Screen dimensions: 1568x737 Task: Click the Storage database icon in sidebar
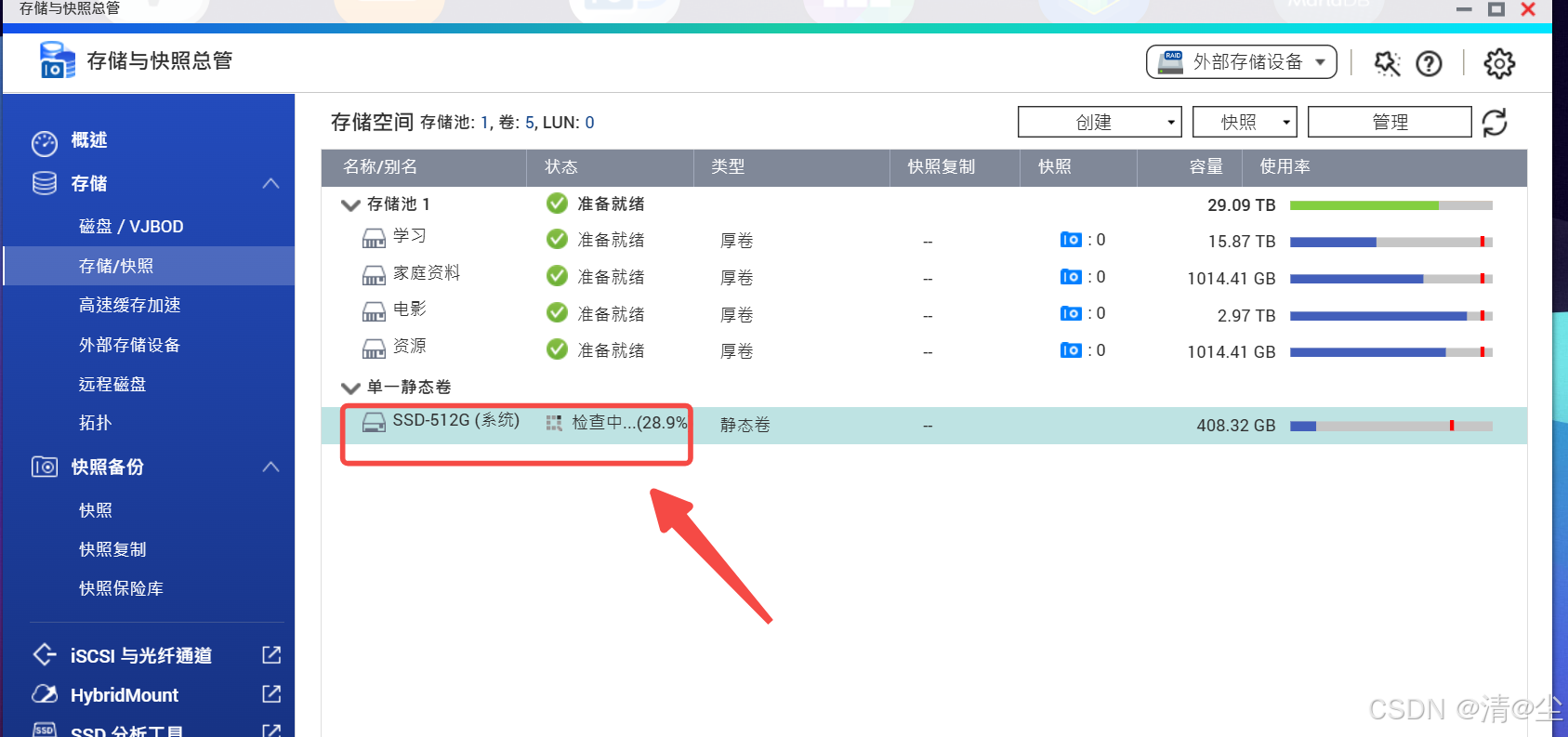[x=45, y=183]
